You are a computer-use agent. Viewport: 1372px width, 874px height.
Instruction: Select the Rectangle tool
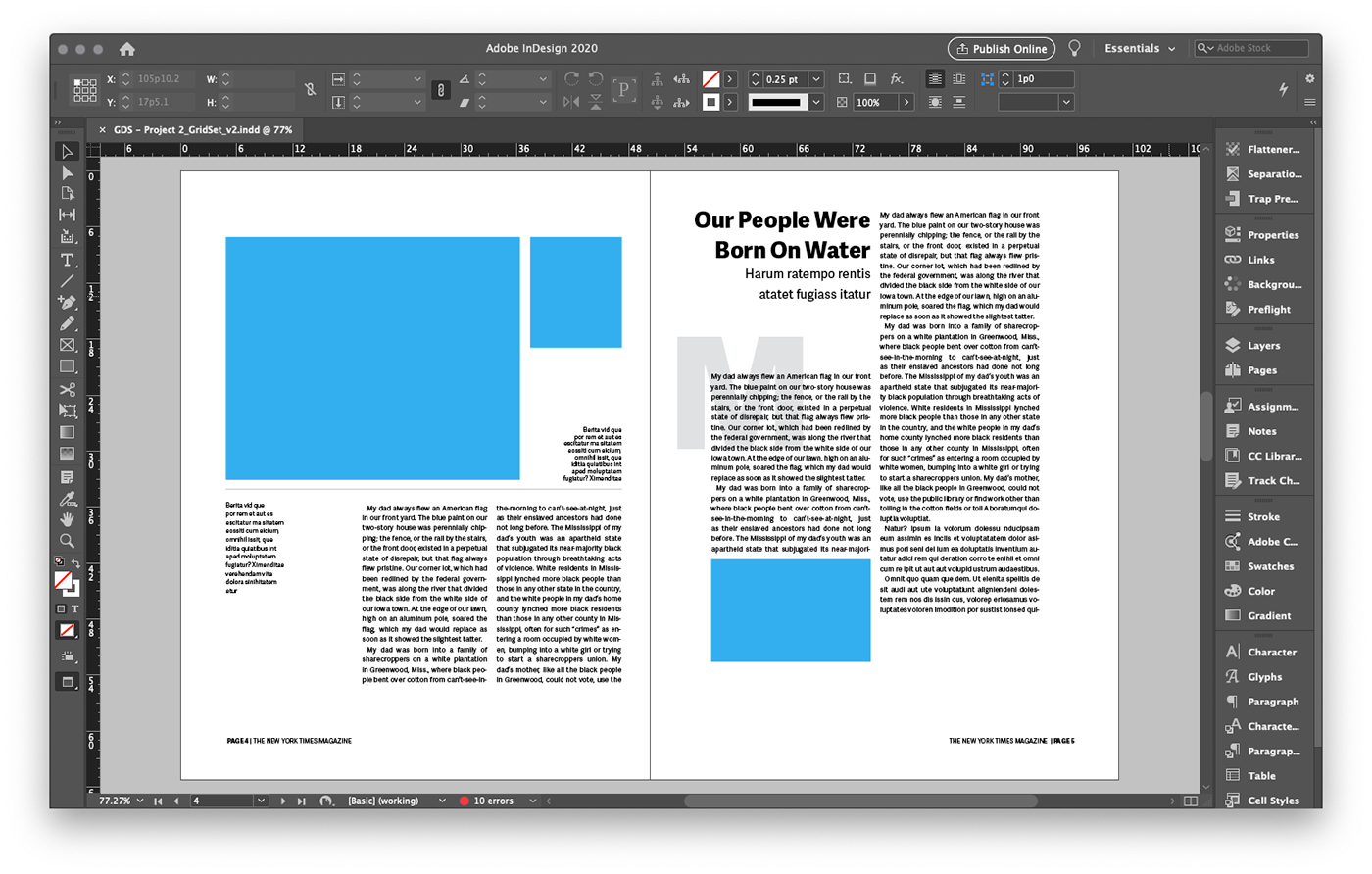[x=67, y=366]
